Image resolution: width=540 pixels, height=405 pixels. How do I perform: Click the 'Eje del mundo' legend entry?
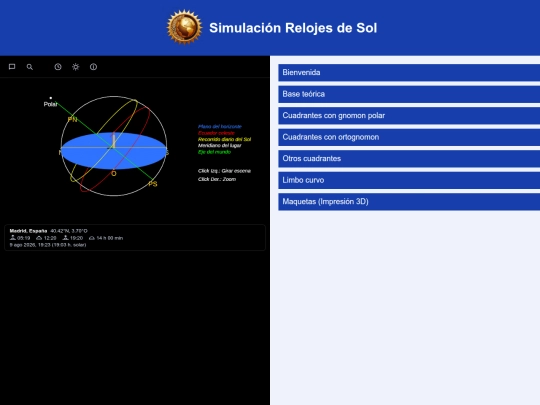click(x=214, y=152)
